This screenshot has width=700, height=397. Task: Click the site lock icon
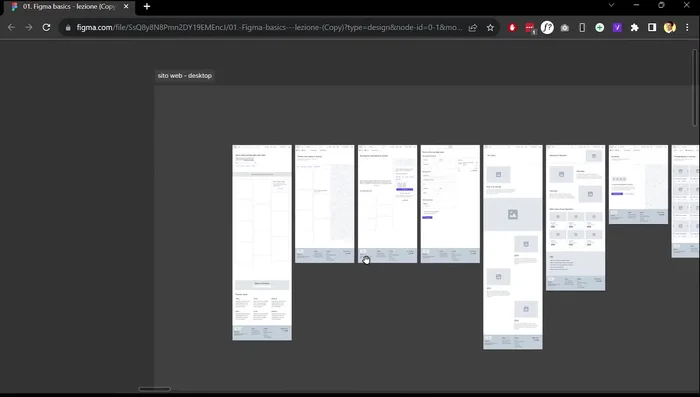pos(68,28)
